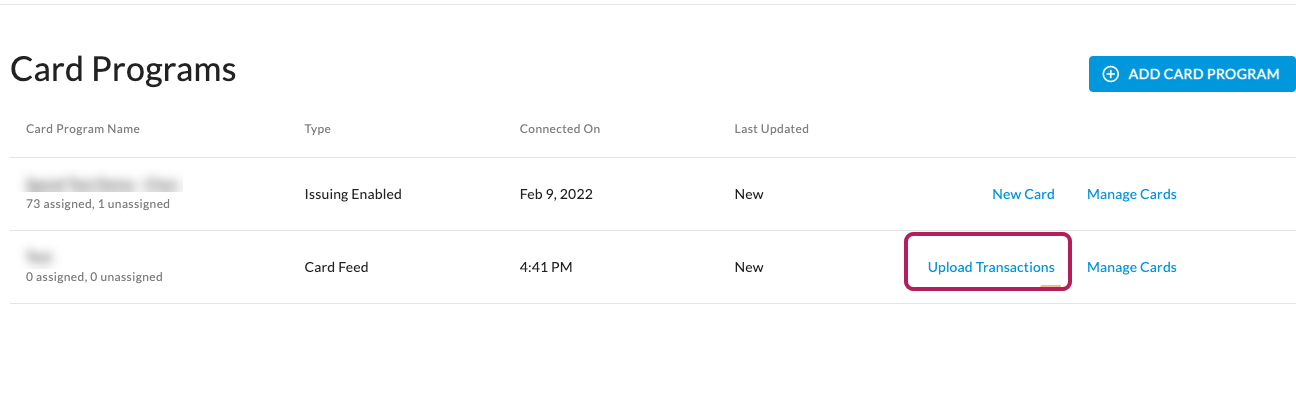This screenshot has width=1296, height=403.
Task: Open Manage Cards for the Card Feed program
Action: tap(1131, 267)
